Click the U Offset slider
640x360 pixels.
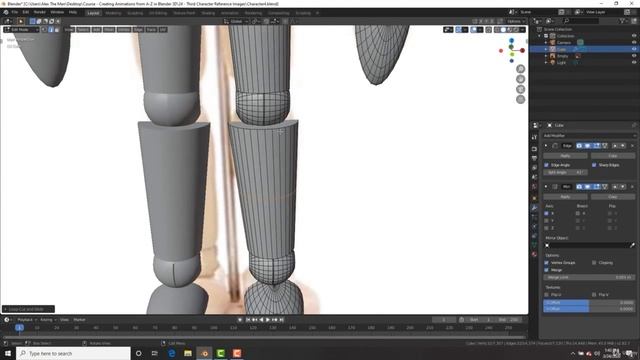pos(589,302)
